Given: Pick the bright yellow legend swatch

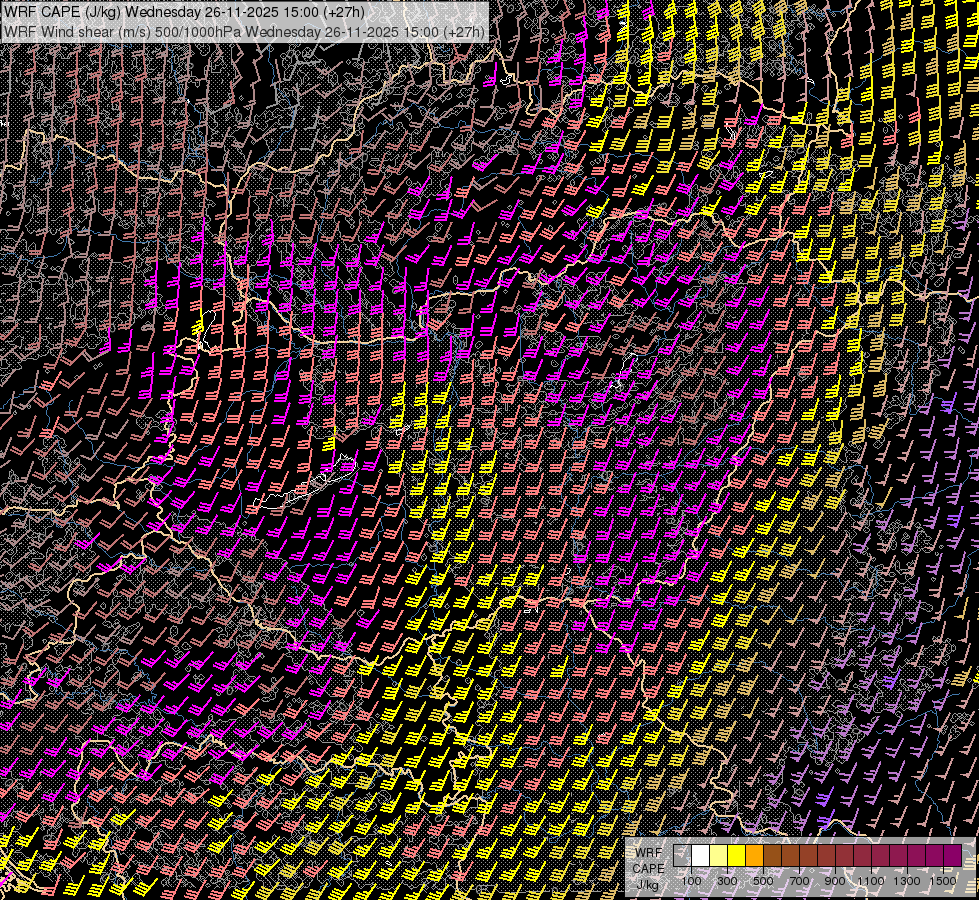Looking at the screenshot, I should click(737, 855).
